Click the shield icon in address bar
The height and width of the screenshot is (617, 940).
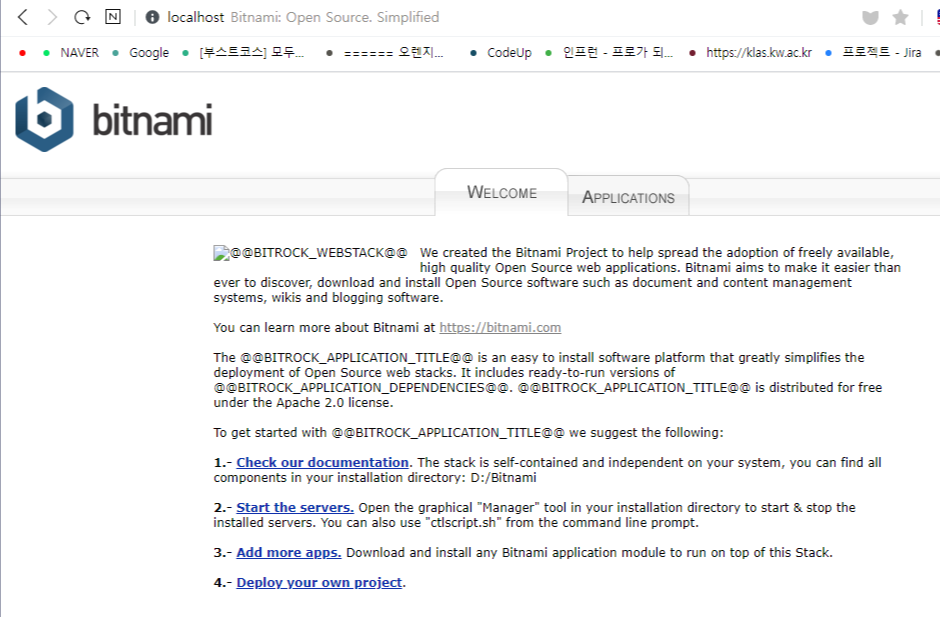(x=870, y=17)
